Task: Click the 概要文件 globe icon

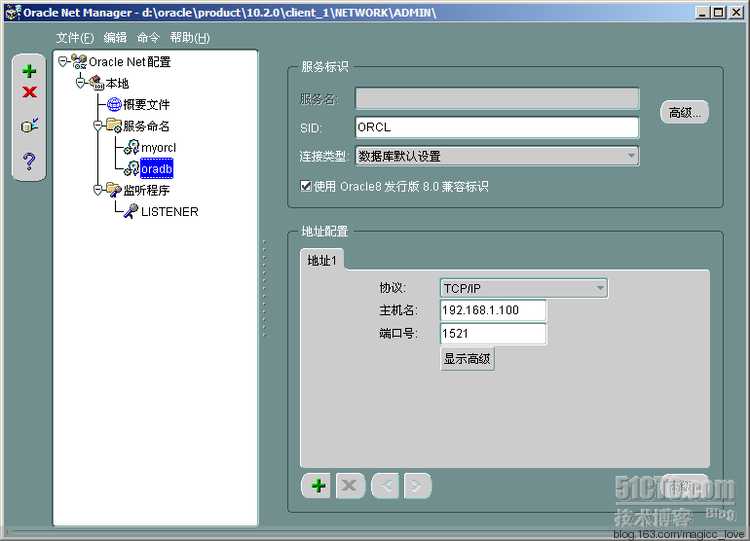Action: coord(114,104)
